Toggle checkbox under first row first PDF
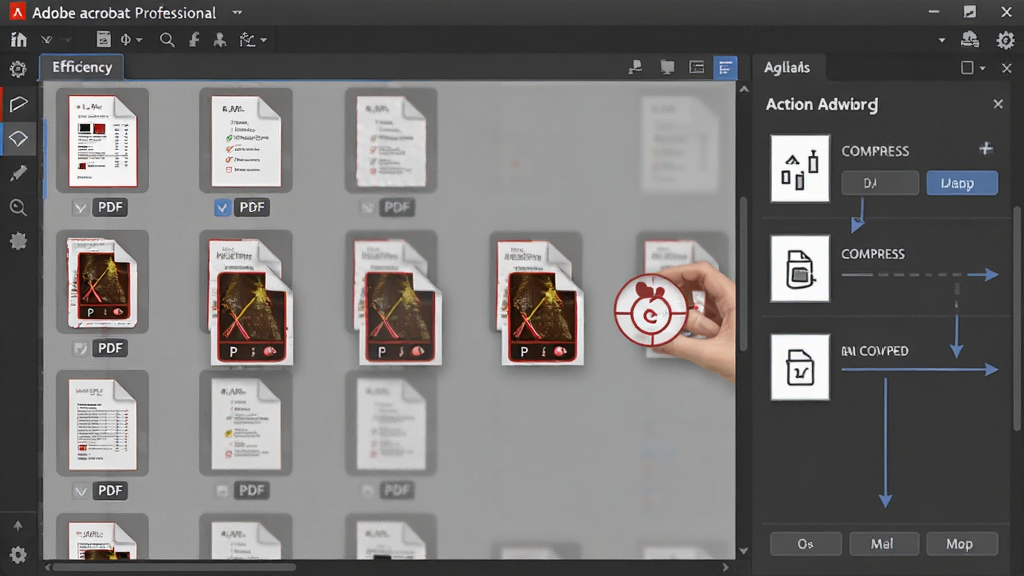The height and width of the screenshot is (576, 1024). click(80, 208)
